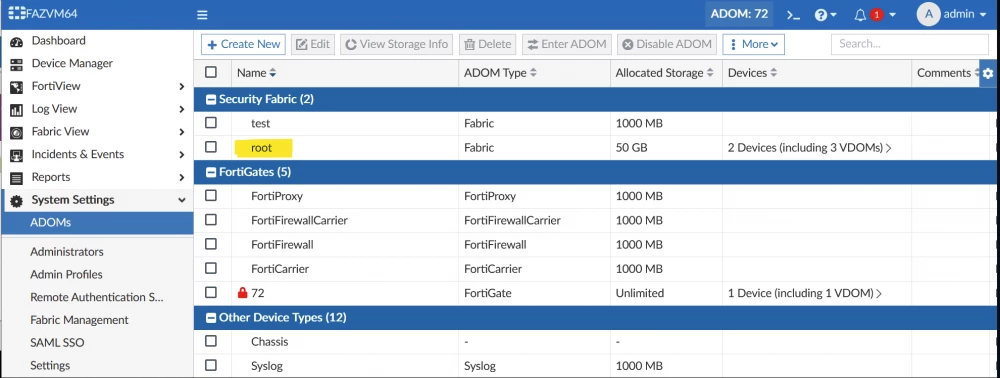Expand the FortiView submenu chevron

point(182,87)
